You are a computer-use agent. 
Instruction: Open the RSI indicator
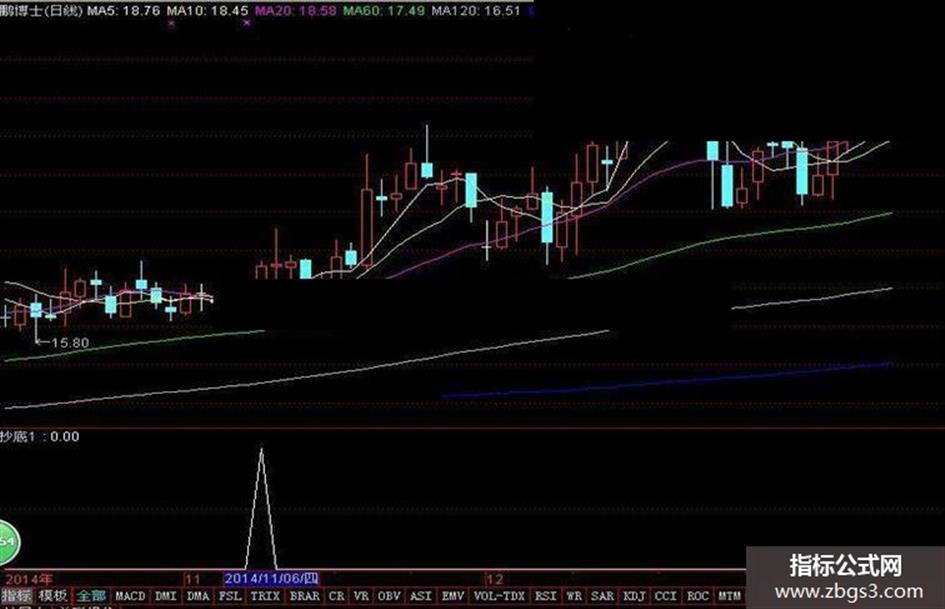(x=545, y=596)
